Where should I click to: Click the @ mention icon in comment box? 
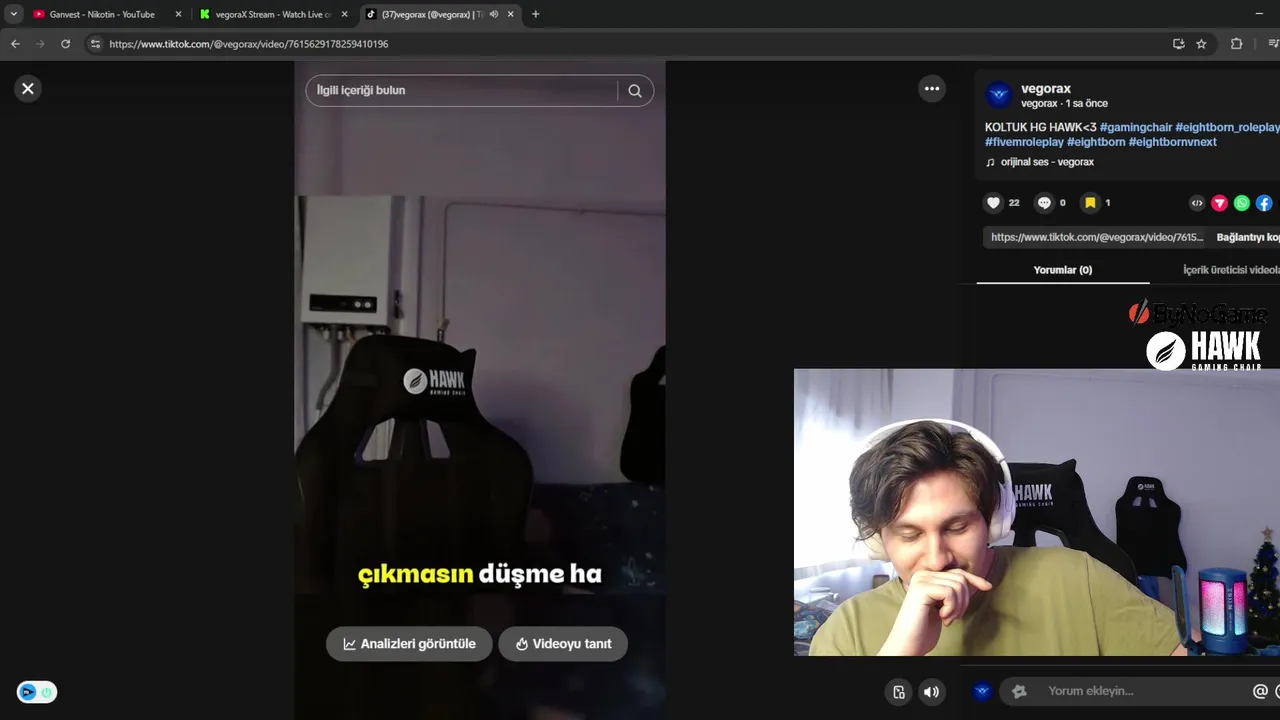[x=1260, y=691]
